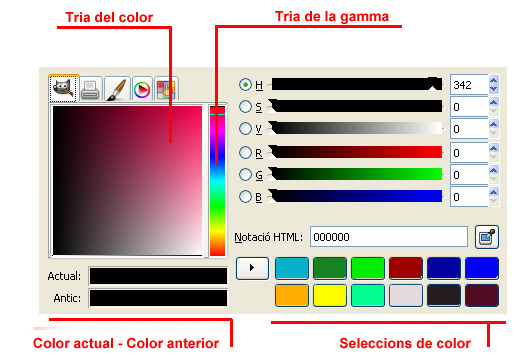The image size is (526, 363).
Task: Select the R red radio button
Action: point(245,153)
